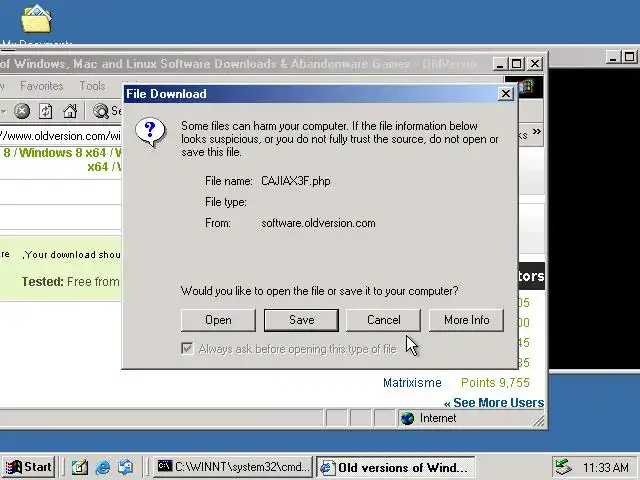Maximize the Internet Explorer window
Viewport: 640px width, 480px height.
coord(516,64)
